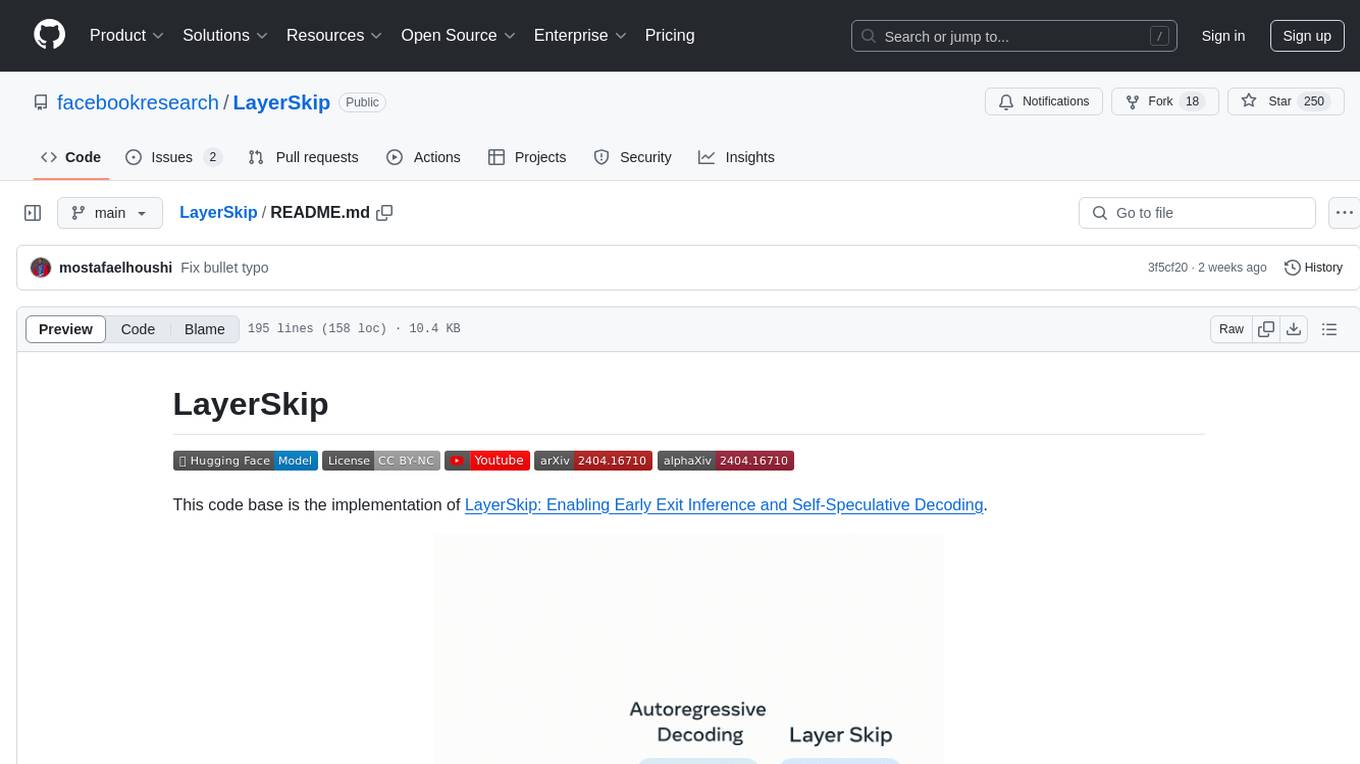Screen dimensions: 1360x764
Task: Download the raw file icon
Action: [x=1293, y=329]
